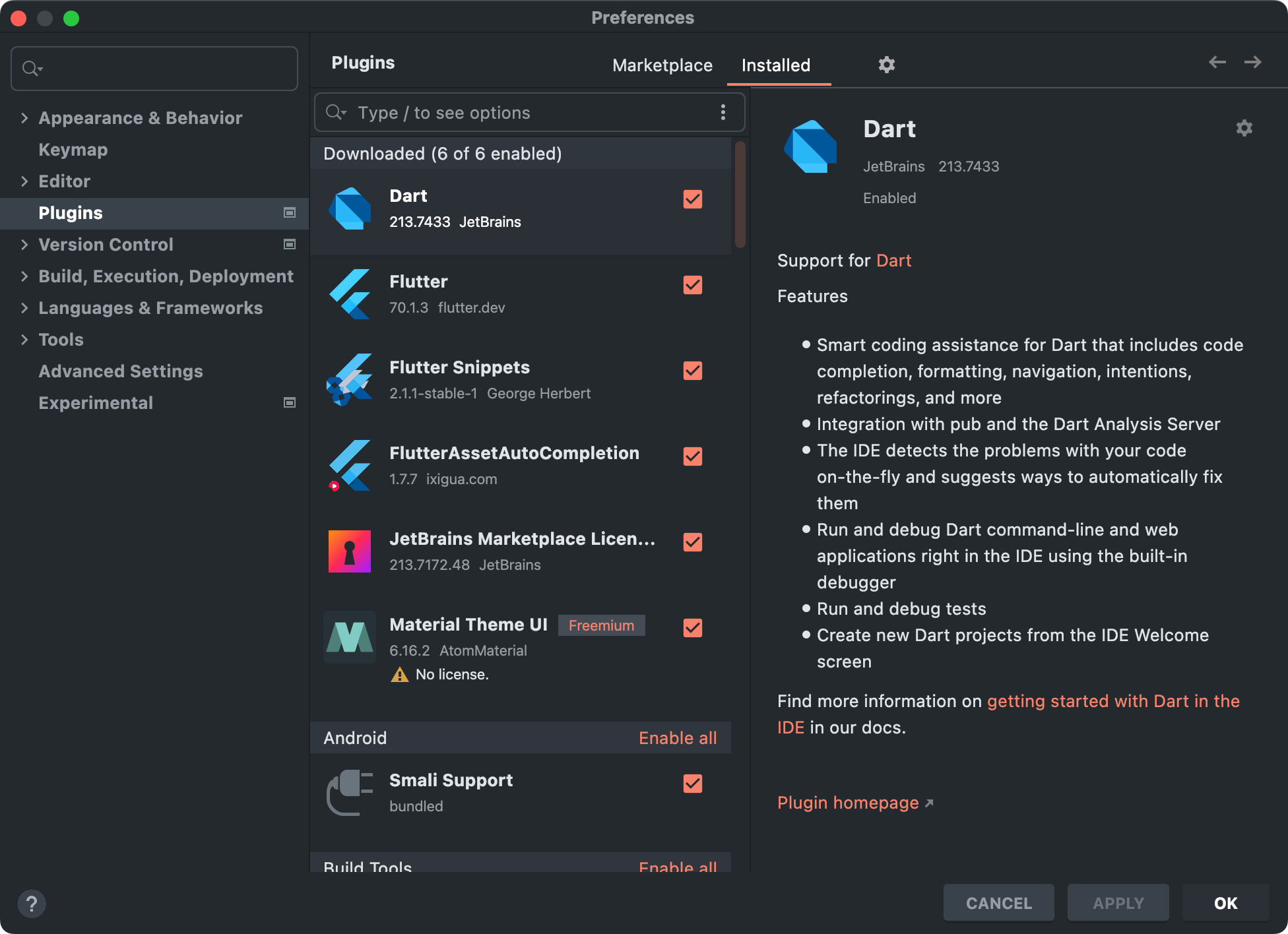Disable the Dart plugin checkbox
This screenshot has height=934, width=1288.
point(692,199)
